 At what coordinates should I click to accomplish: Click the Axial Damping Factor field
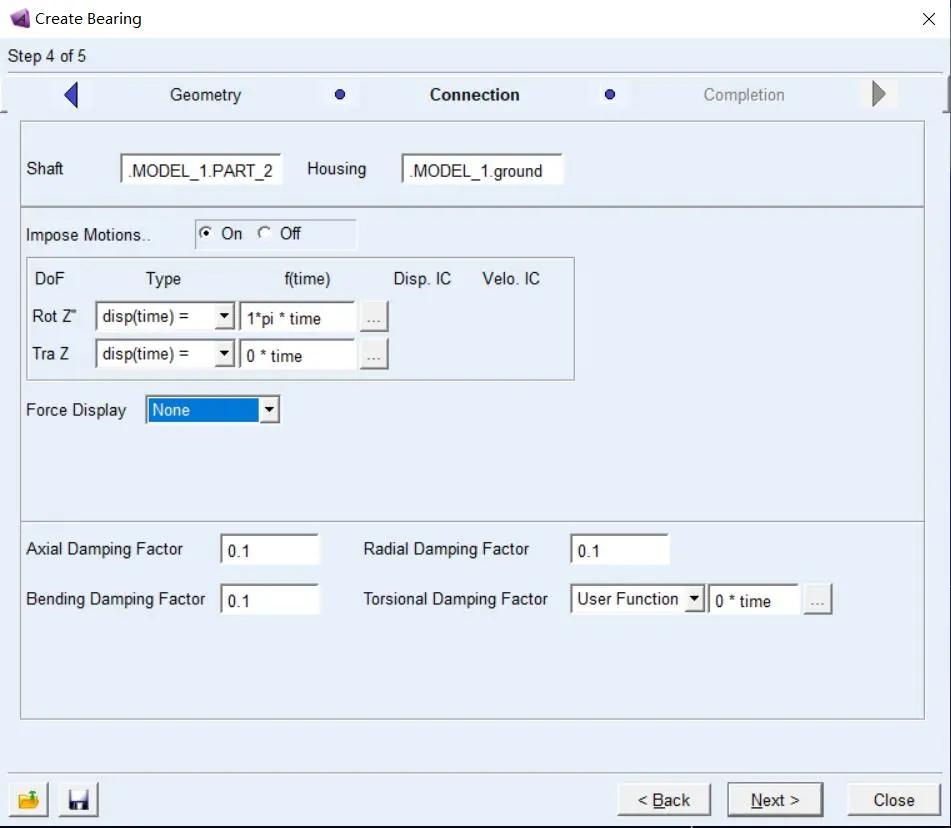point(269,550)
